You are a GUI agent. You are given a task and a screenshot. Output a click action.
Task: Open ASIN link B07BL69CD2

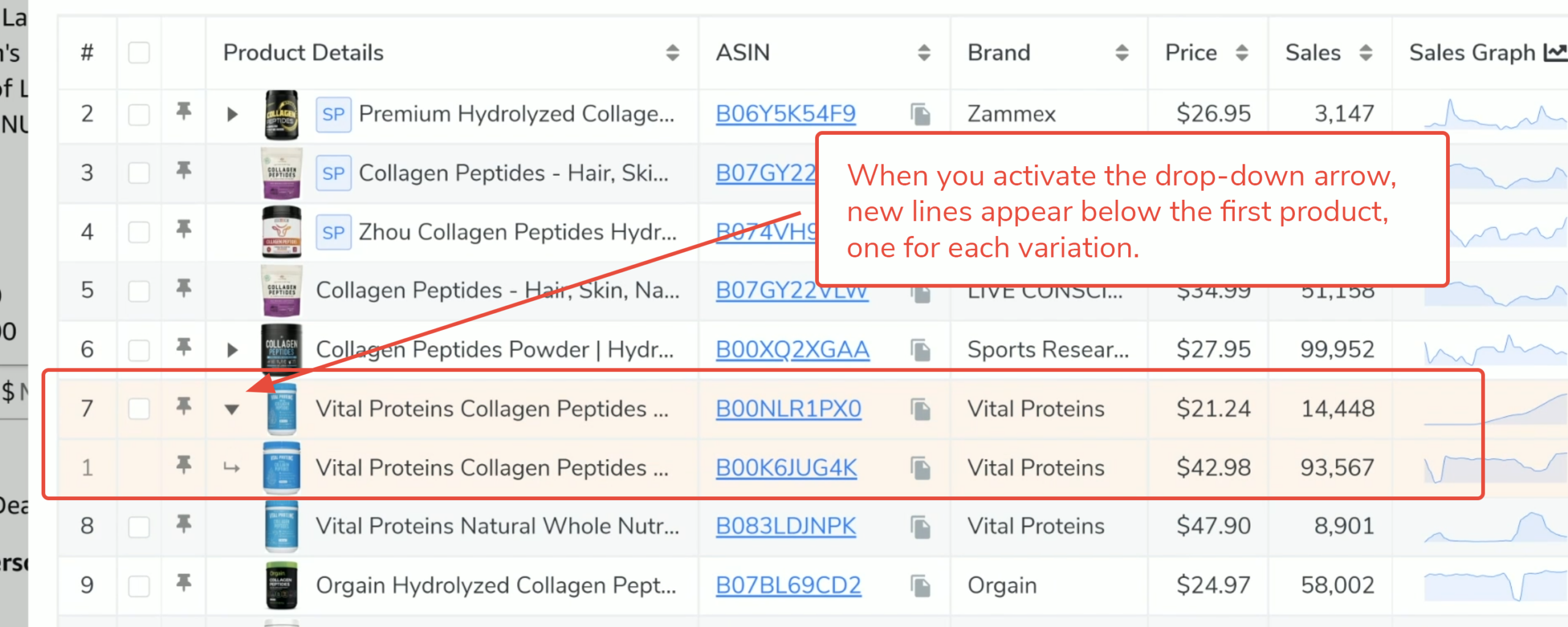click(788, 585)
